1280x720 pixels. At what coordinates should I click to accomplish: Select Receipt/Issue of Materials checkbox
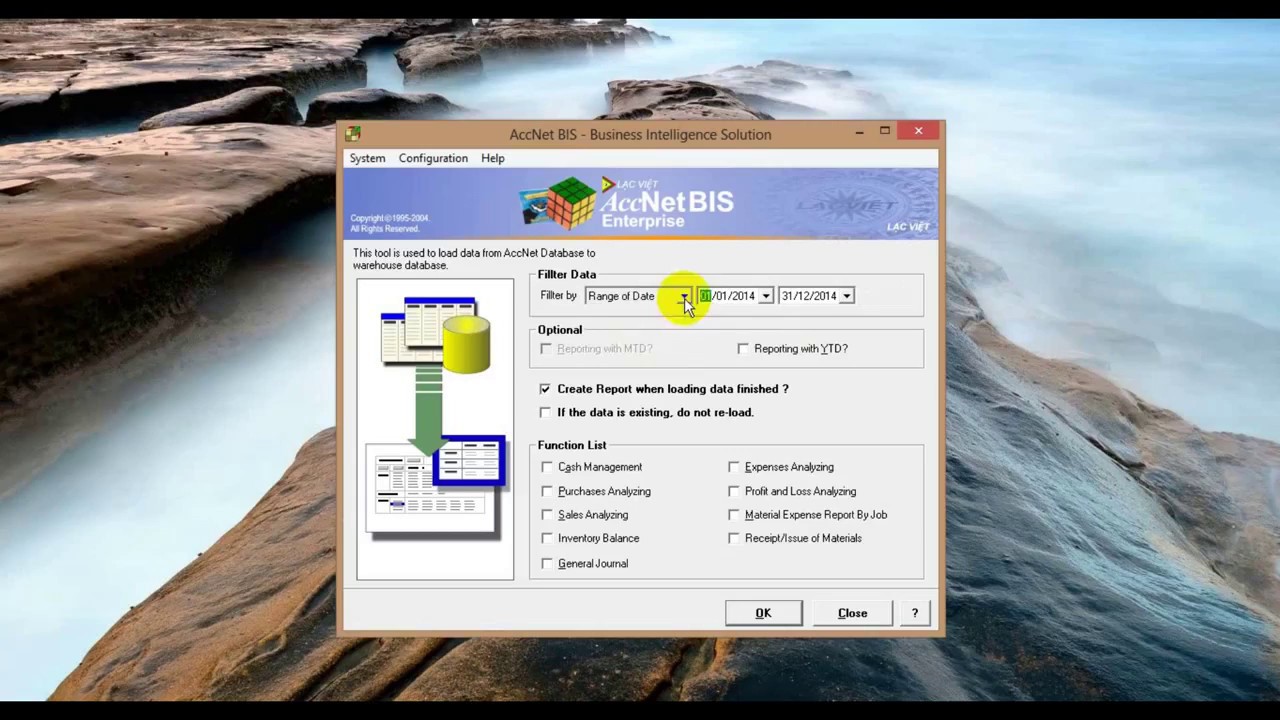coord(734,538)
